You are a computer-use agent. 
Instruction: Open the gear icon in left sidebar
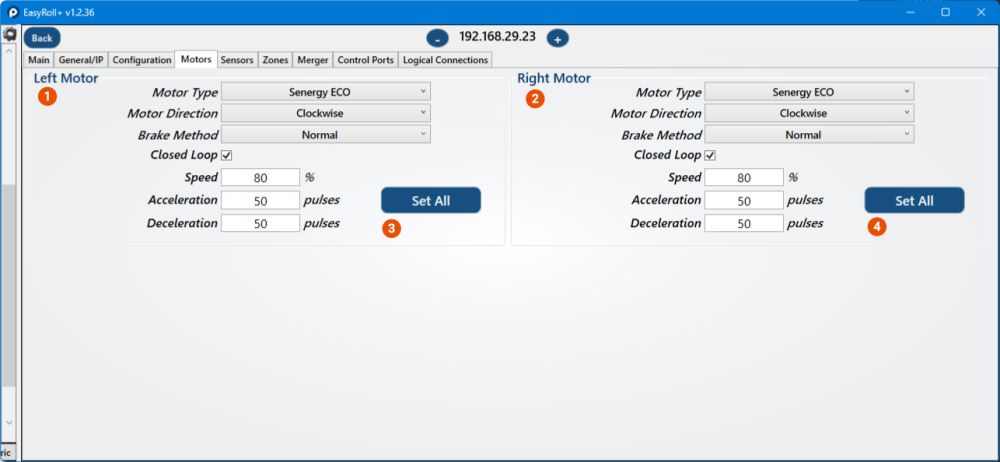click(10, 34)
